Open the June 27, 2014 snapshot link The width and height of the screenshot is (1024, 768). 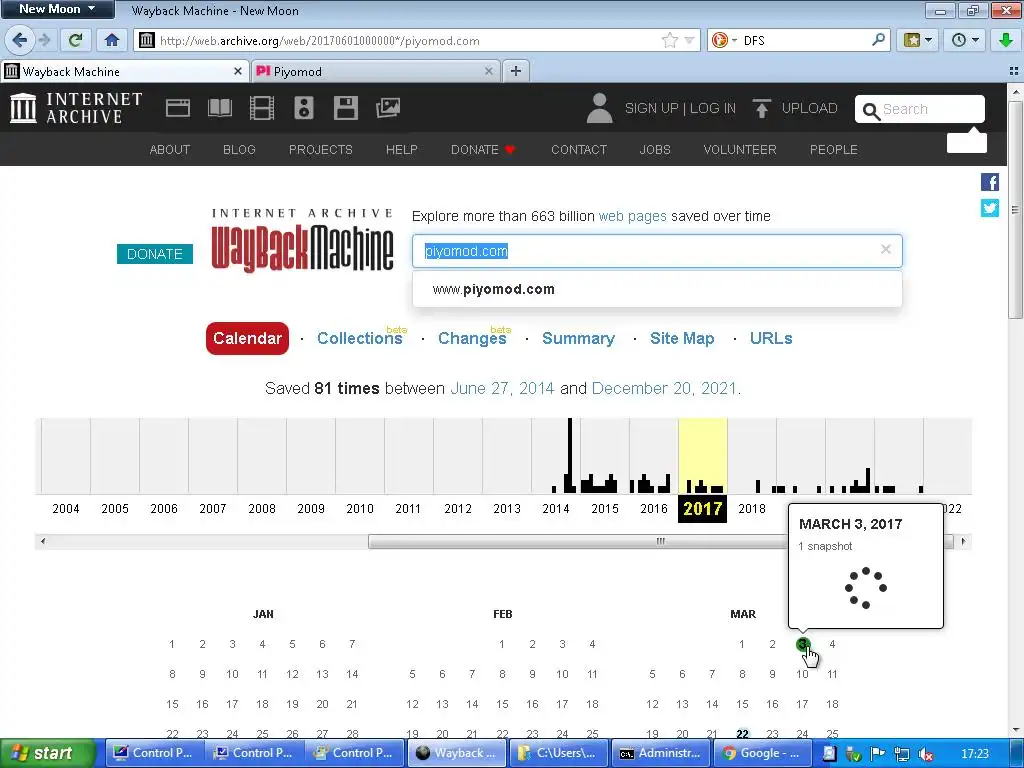point(502,389)
